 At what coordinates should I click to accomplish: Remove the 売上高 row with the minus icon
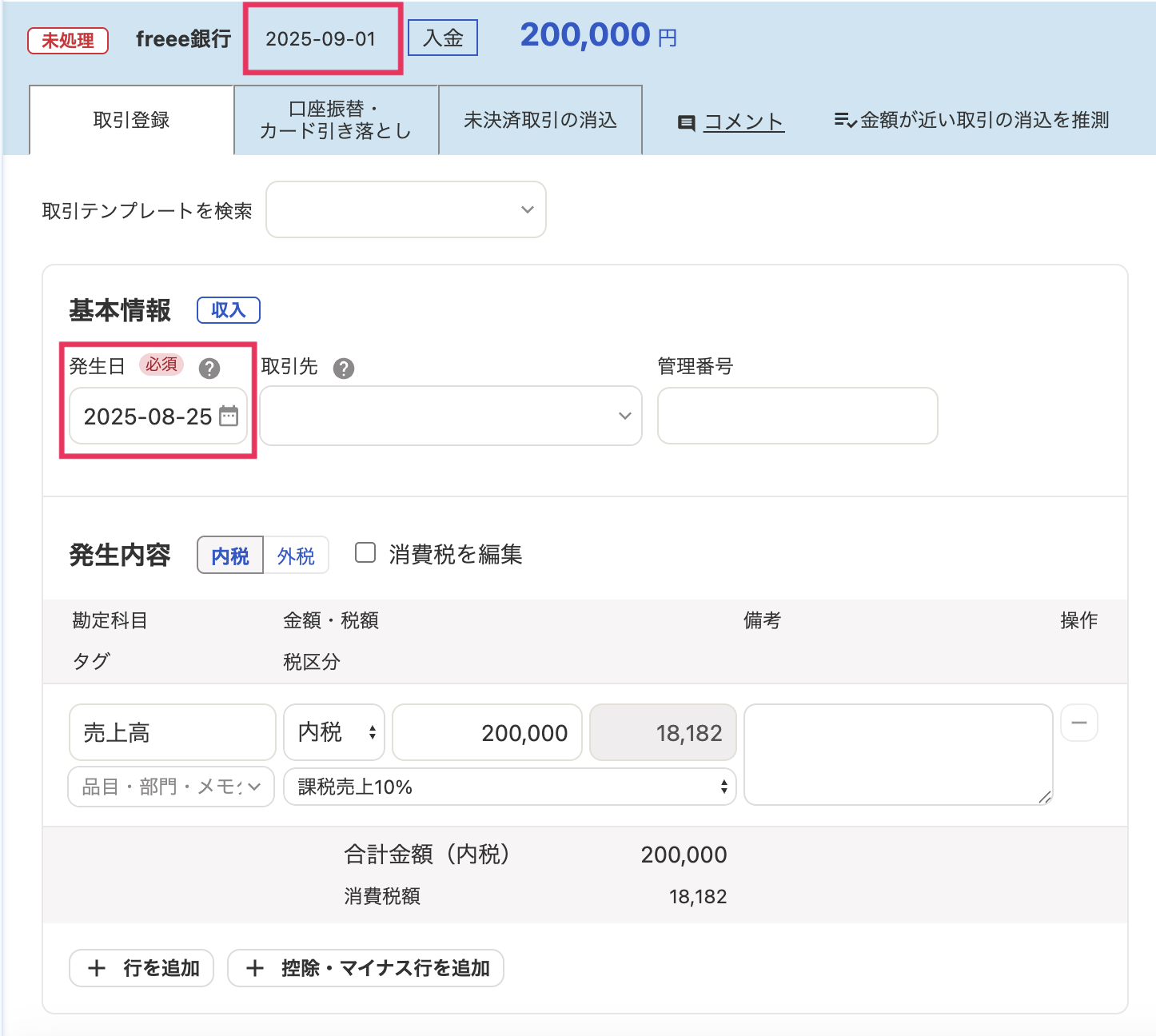(x=1078, y=723)
